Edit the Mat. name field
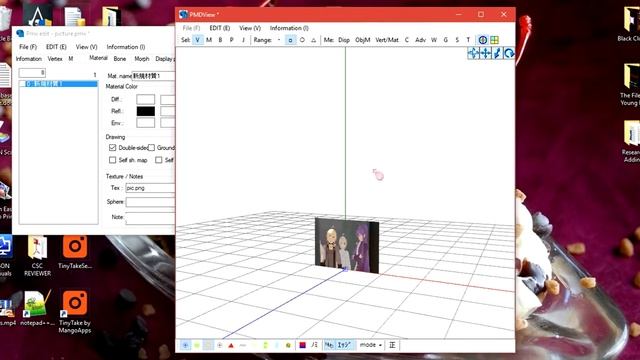Image resolution: width=640 pixels, height=360 pixels. pyautogui.click(x=153, y=76)
